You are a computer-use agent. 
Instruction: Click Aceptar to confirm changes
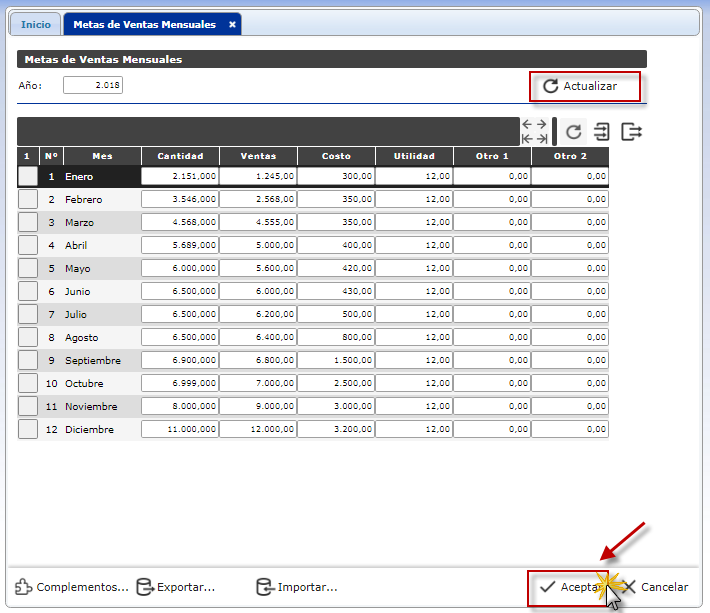(567, 587)
